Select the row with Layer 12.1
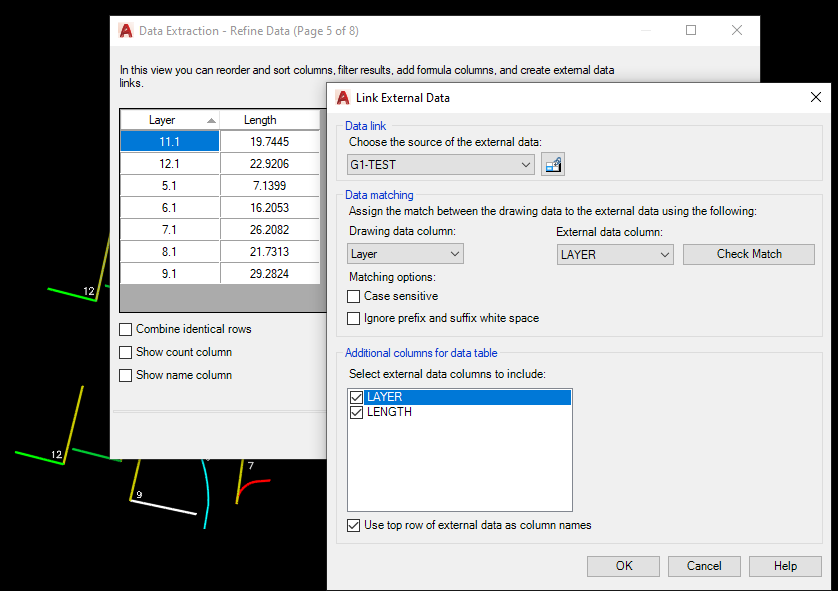 point(169,163)
